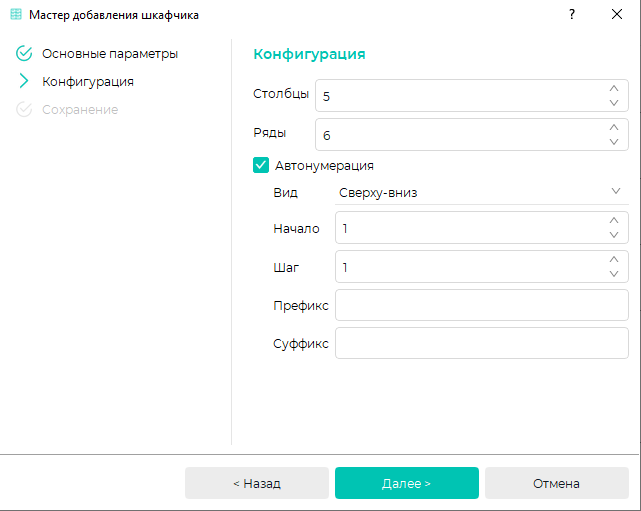Open the Вид dropdown Сверху-вниз
This screenshot has height=511, width=641.
coord(482,193)
